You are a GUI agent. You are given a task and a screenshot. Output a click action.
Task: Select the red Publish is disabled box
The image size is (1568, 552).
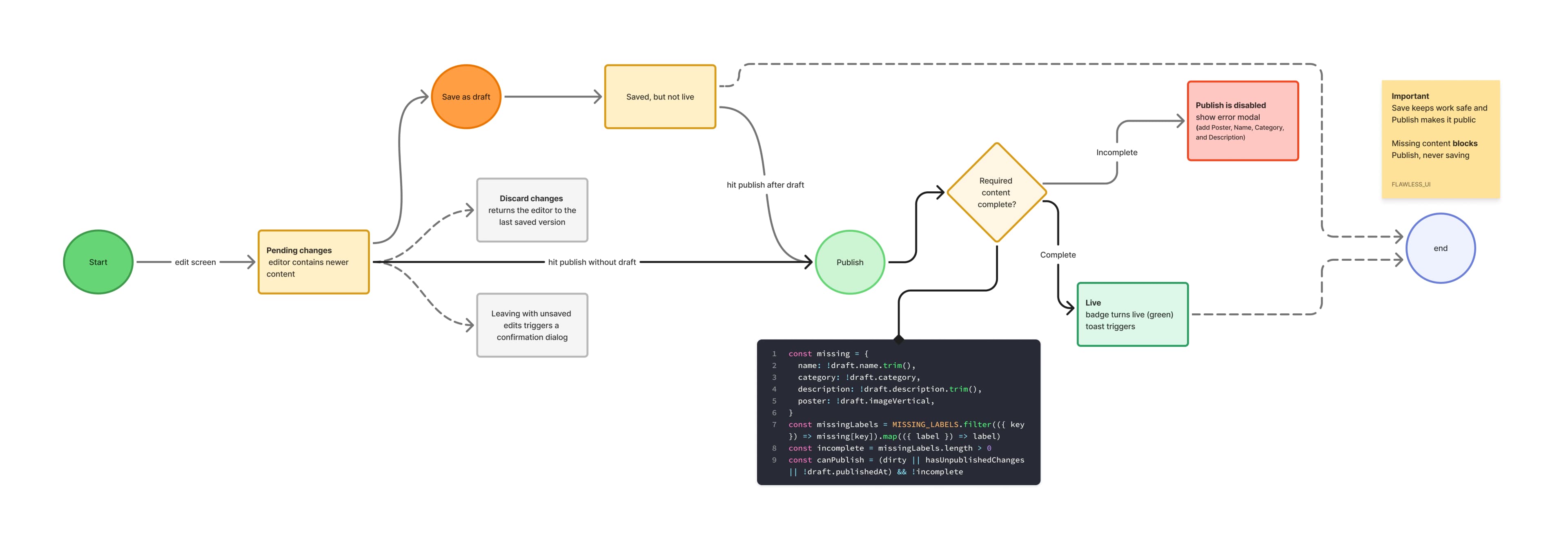coord(1242,121)
